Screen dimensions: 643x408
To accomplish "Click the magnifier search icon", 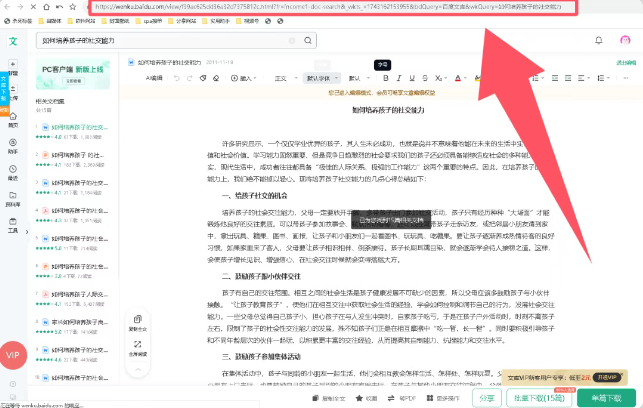I will [x=308, y=40].
